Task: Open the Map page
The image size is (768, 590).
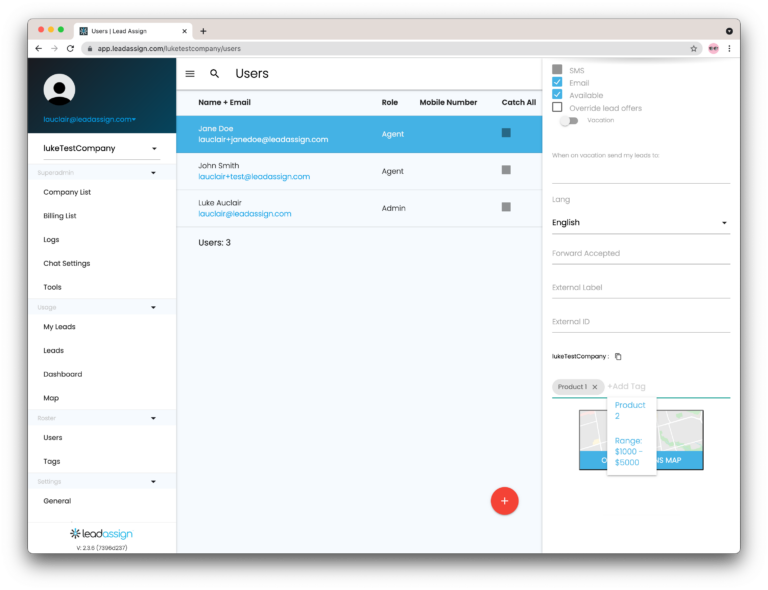Action: [x=51, y=398]
